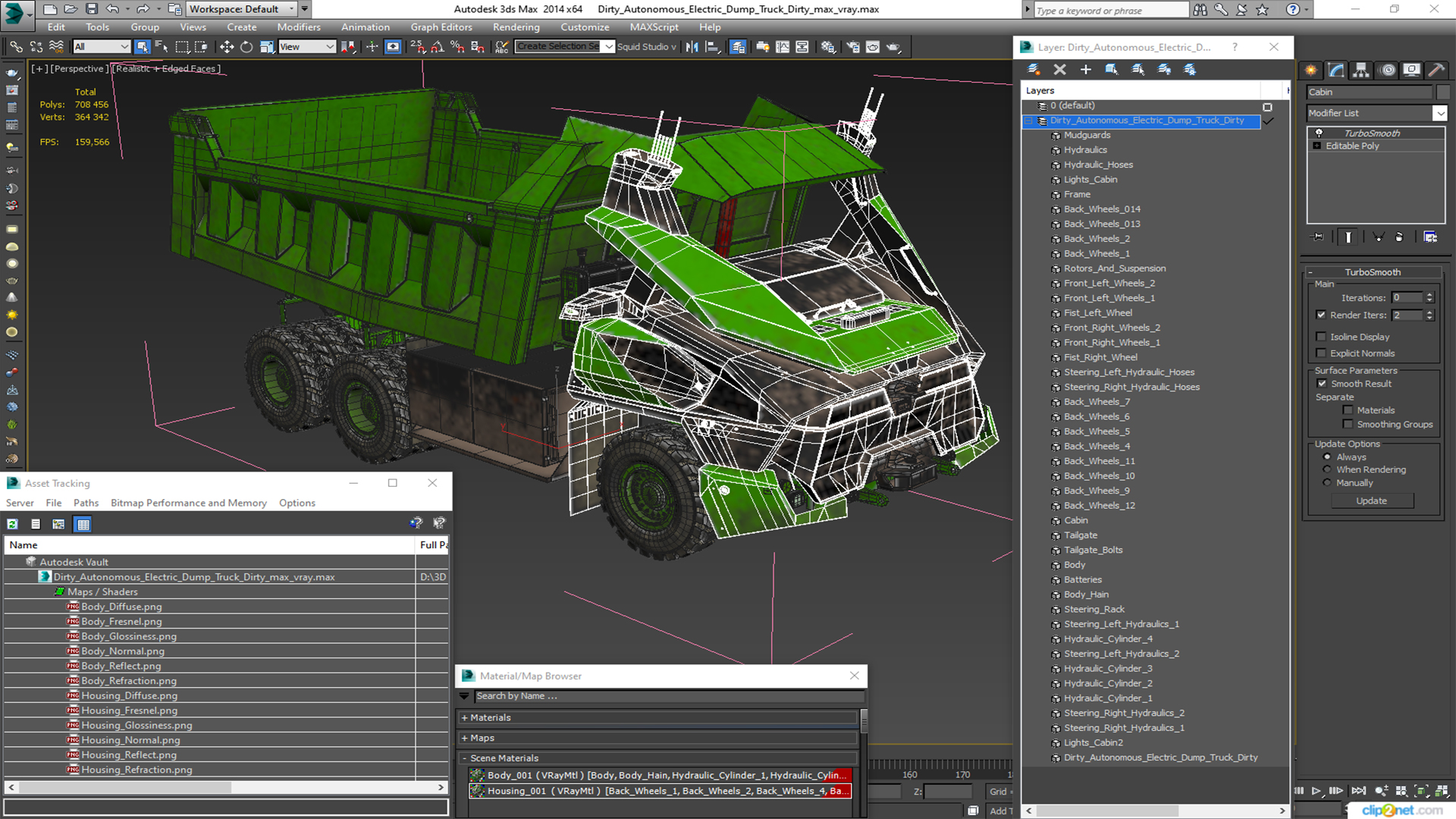Open the Modifiers menu
The width and height of the screenshot is (1456, 819).
[299, 27]
